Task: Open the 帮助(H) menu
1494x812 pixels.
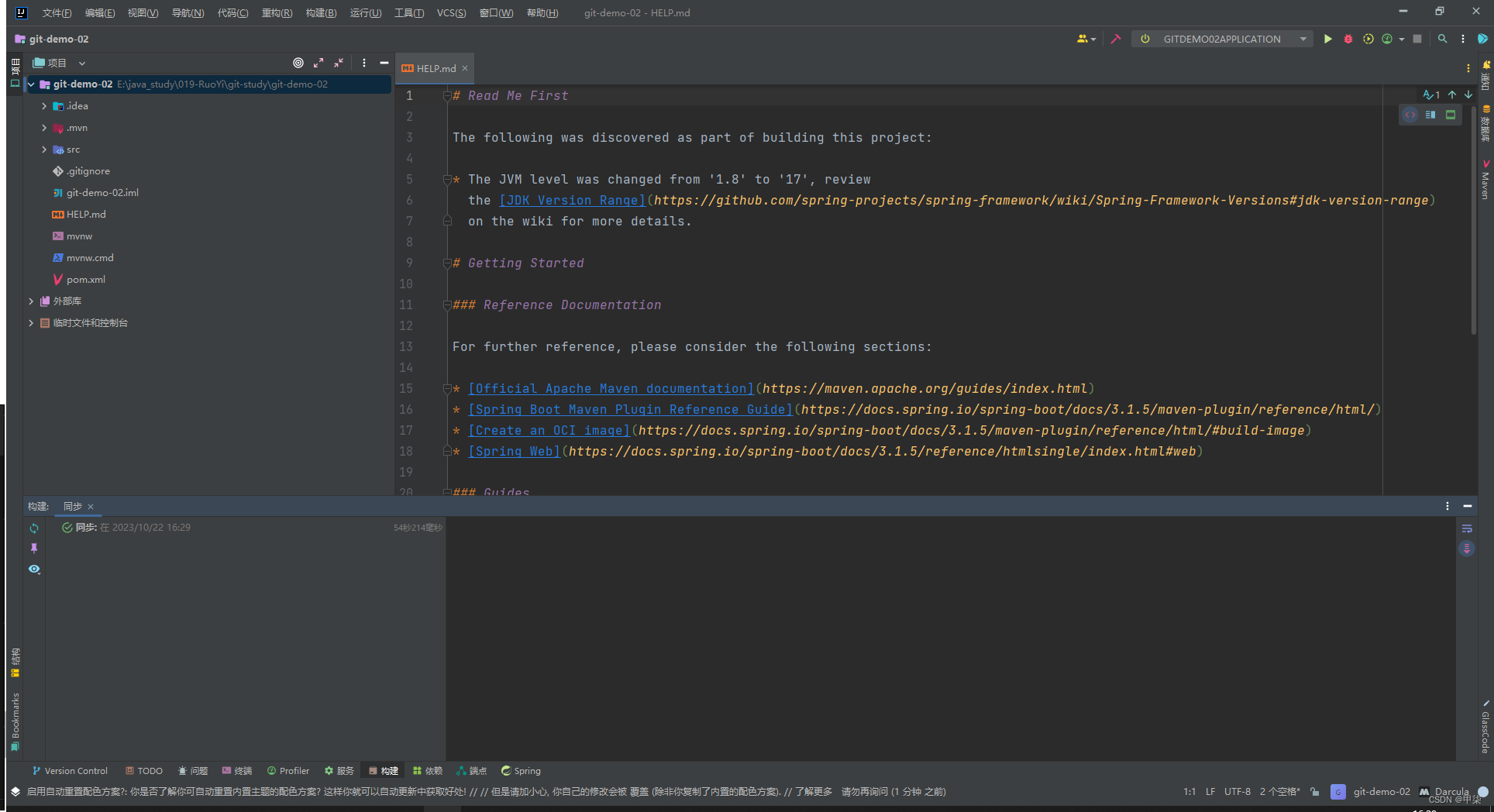Action: (x=542, y=13)
